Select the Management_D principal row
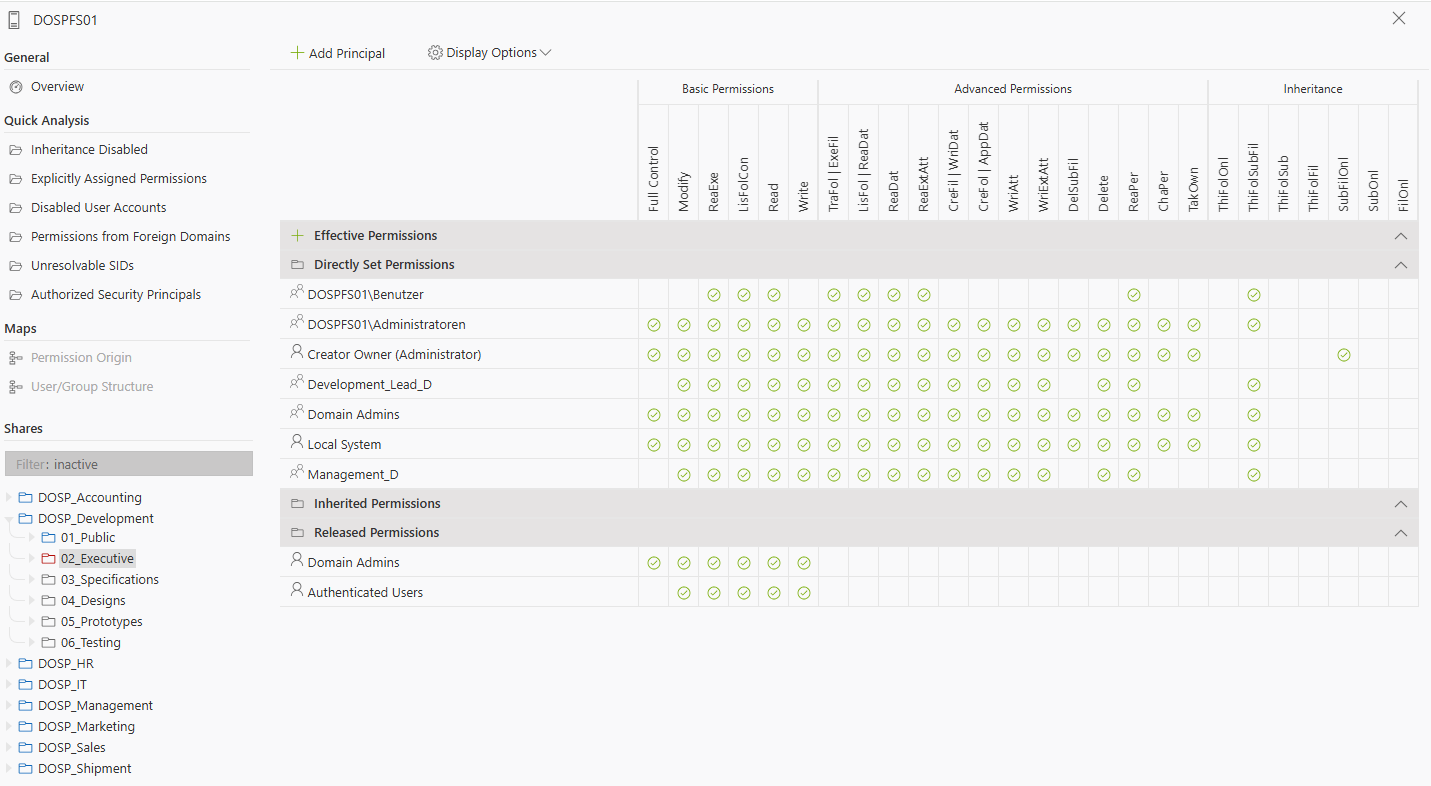This screenshot has width=1431, height=786. 353,475
